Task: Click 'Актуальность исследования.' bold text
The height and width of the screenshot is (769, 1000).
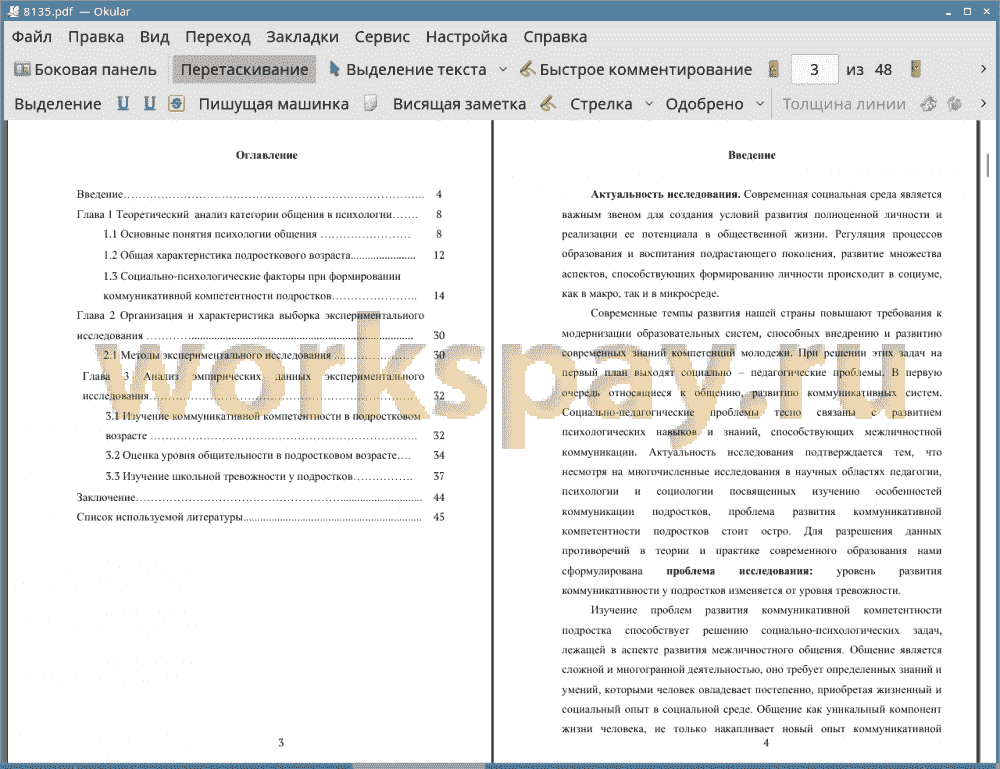Action: [x=665, y=194]
